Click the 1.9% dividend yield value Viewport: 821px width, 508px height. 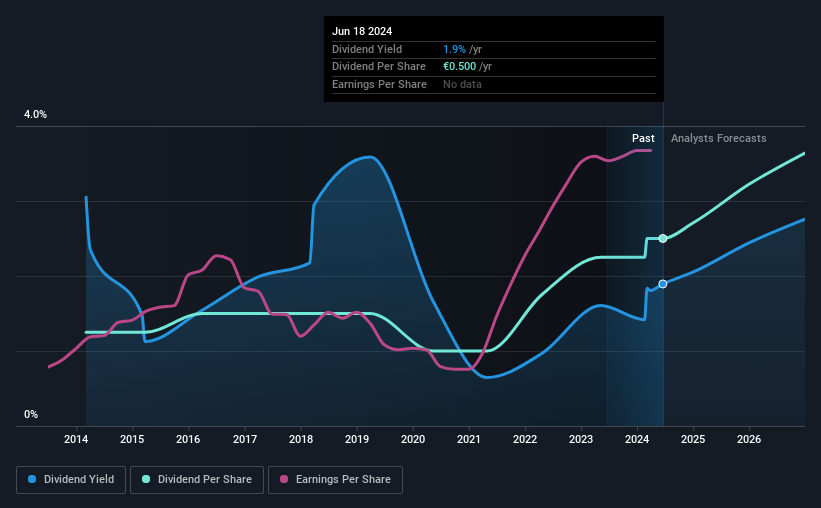[454, 49]
